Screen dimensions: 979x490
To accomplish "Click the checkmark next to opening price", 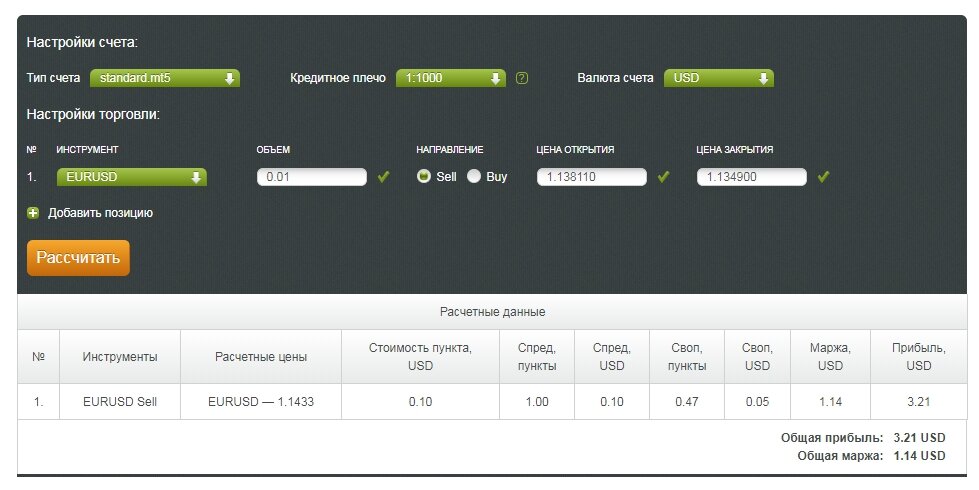I will pos(663,177).
